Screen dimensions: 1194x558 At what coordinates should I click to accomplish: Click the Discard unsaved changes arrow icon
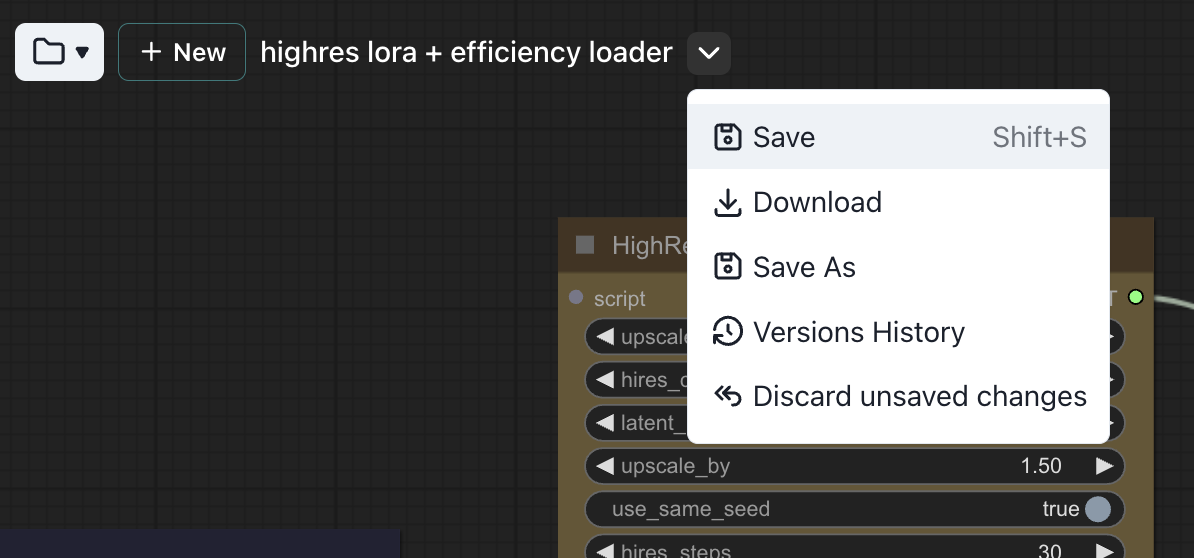(x=727, y=397)
